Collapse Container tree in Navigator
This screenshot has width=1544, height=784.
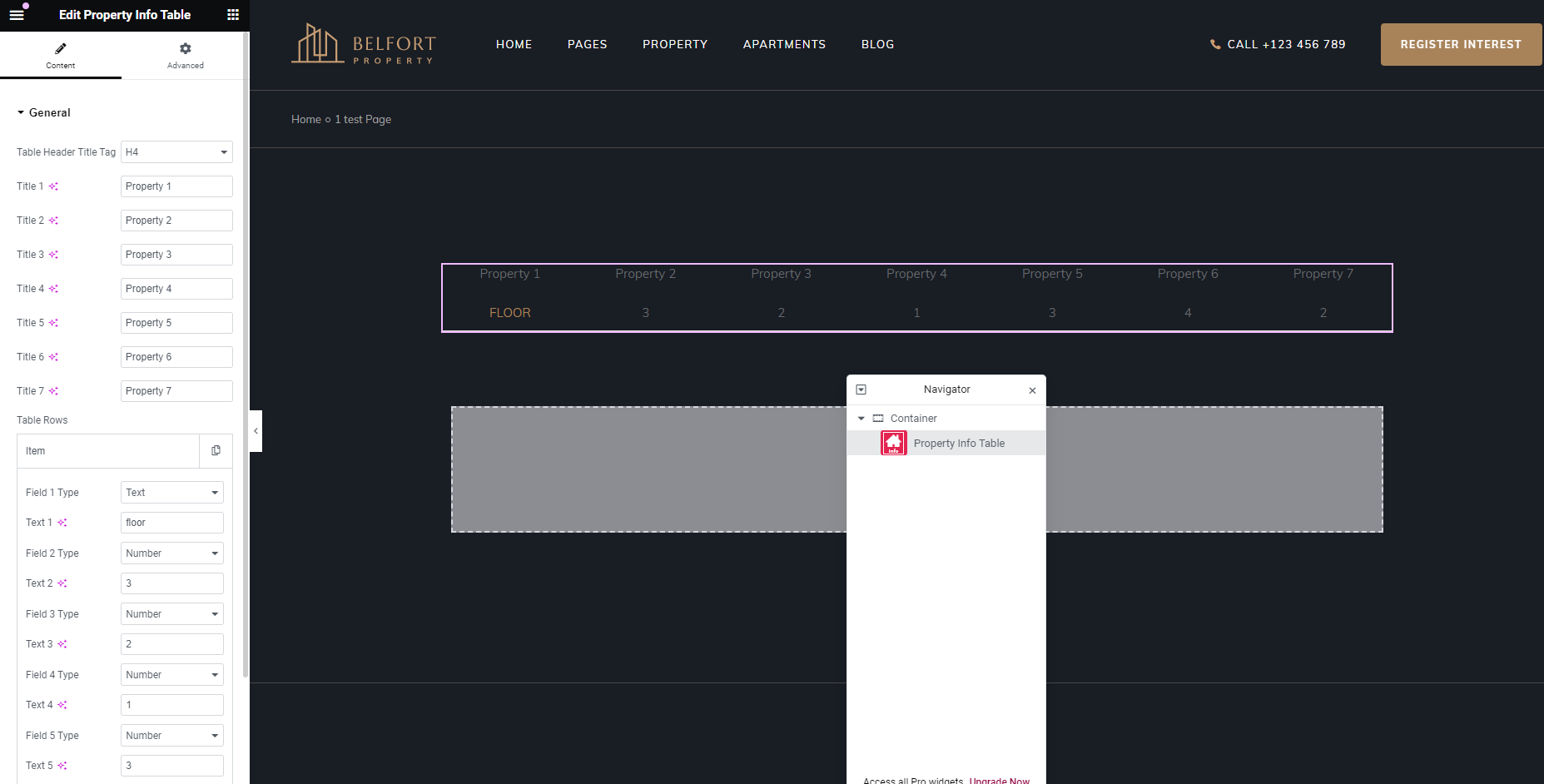[861, 419]
